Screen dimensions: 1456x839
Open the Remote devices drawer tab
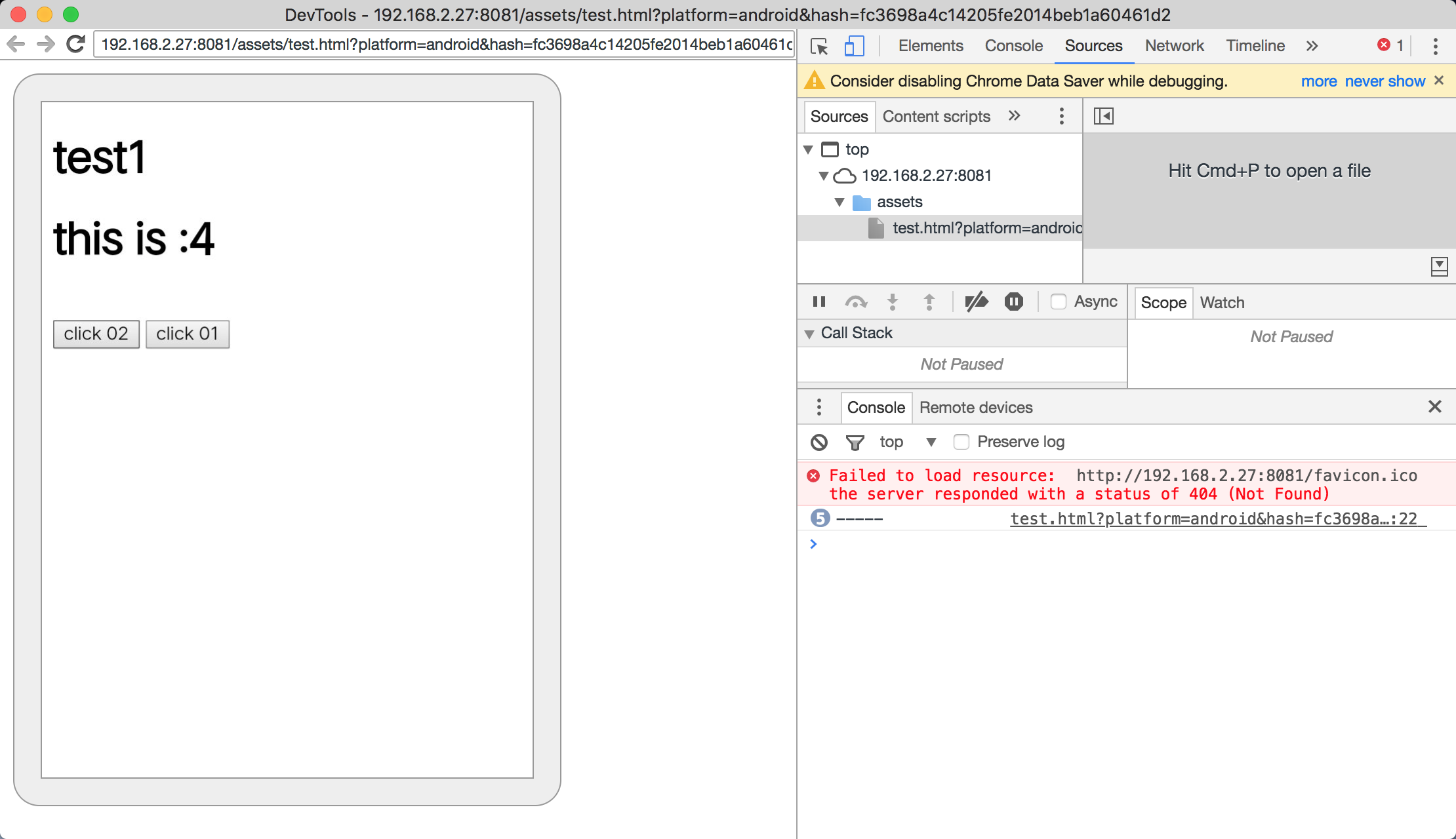click(x=975, y=408)
